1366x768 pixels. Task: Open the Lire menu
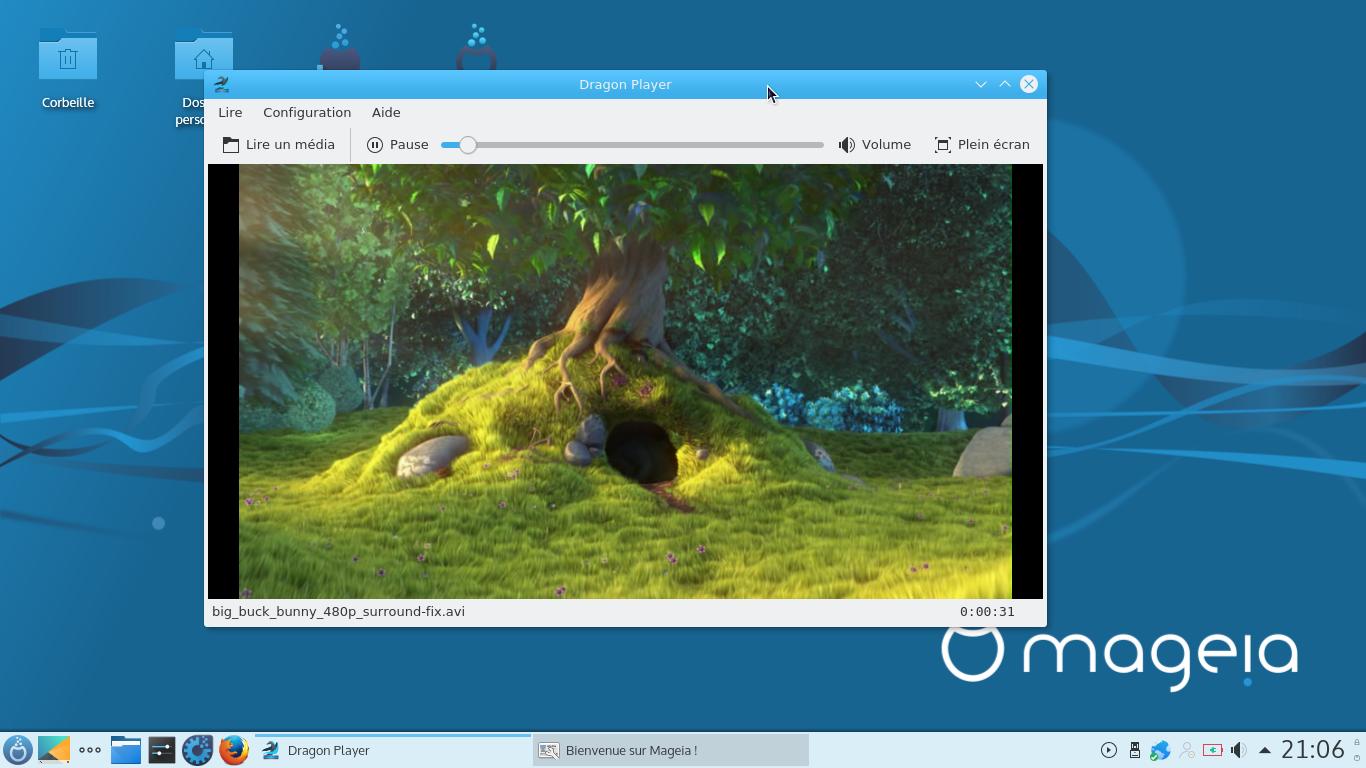(x=230, y=112)
